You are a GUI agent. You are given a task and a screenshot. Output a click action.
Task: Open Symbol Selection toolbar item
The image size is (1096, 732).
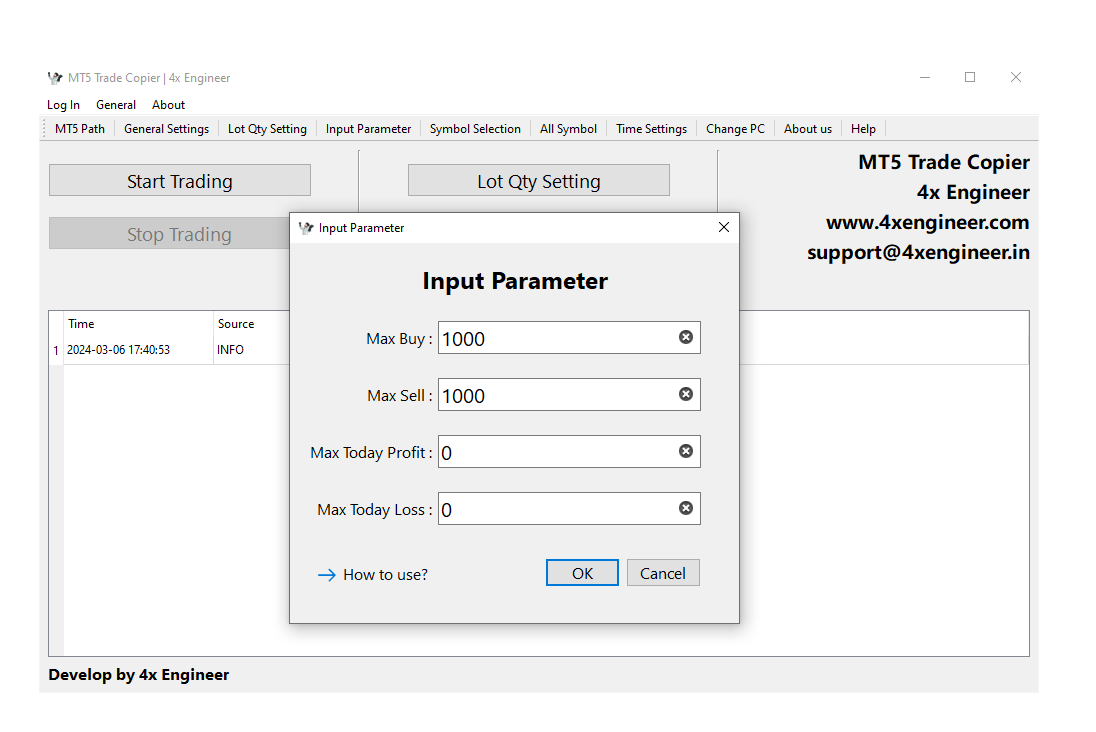(x=475, y=129)
